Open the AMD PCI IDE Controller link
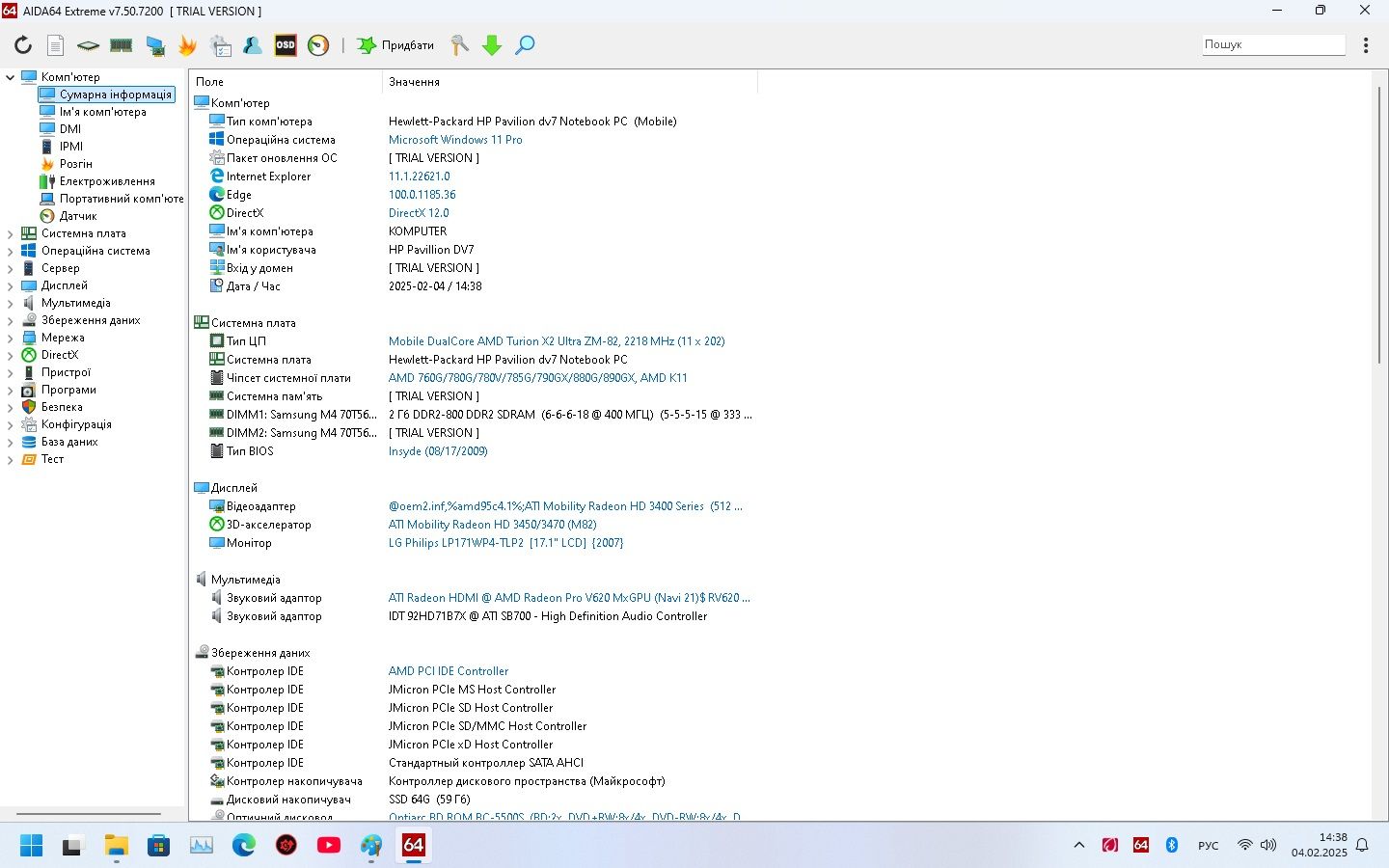The image size is (1389, 868). 449,671
